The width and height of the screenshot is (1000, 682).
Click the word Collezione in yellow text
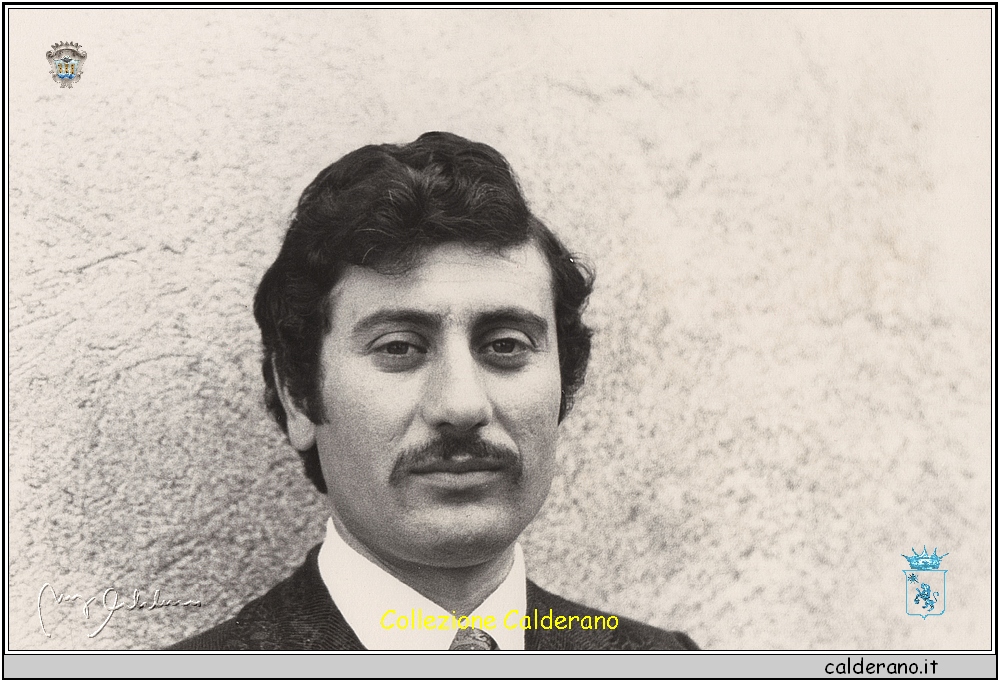click(x=438, y=620)
